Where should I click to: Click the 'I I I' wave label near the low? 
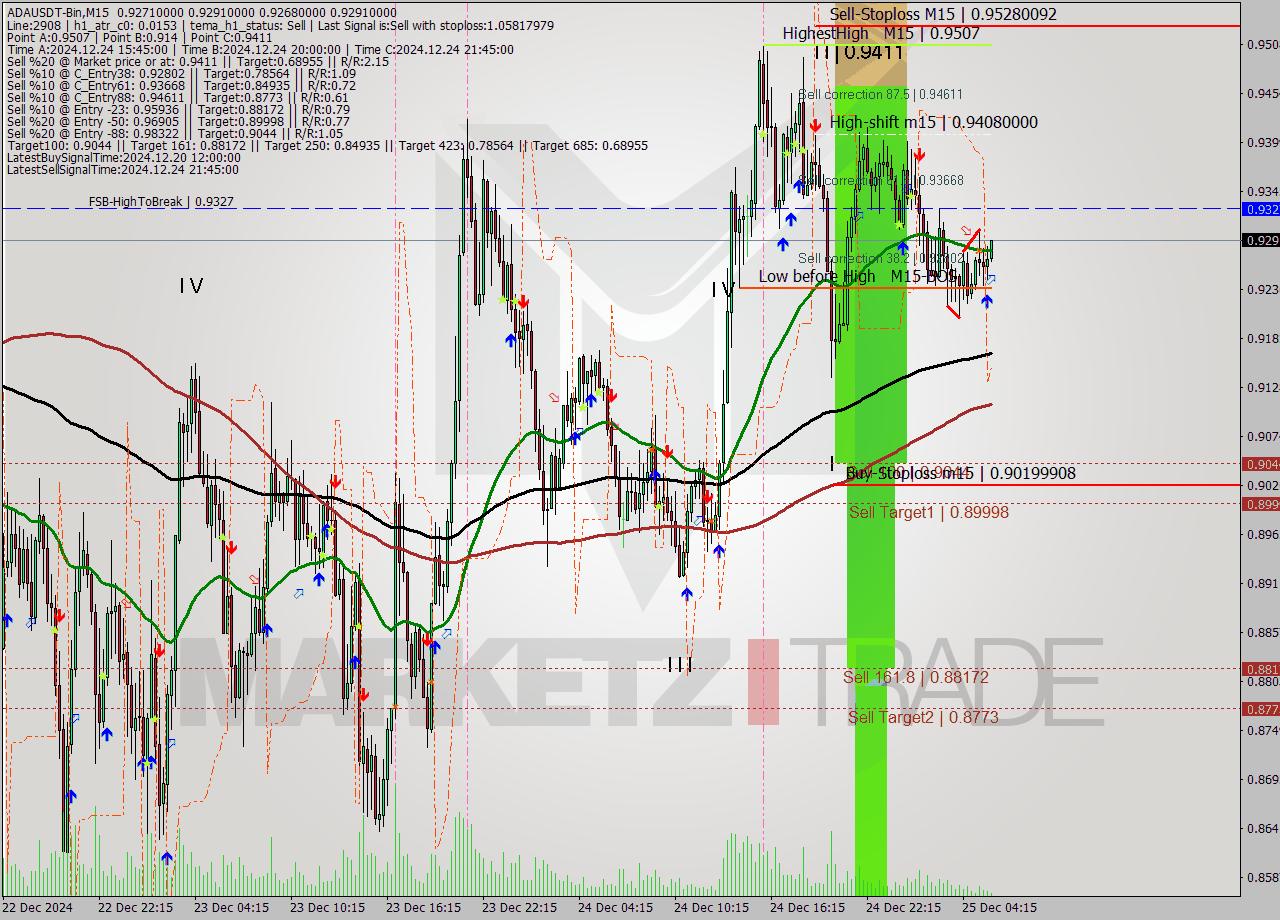tap(679, 664)
